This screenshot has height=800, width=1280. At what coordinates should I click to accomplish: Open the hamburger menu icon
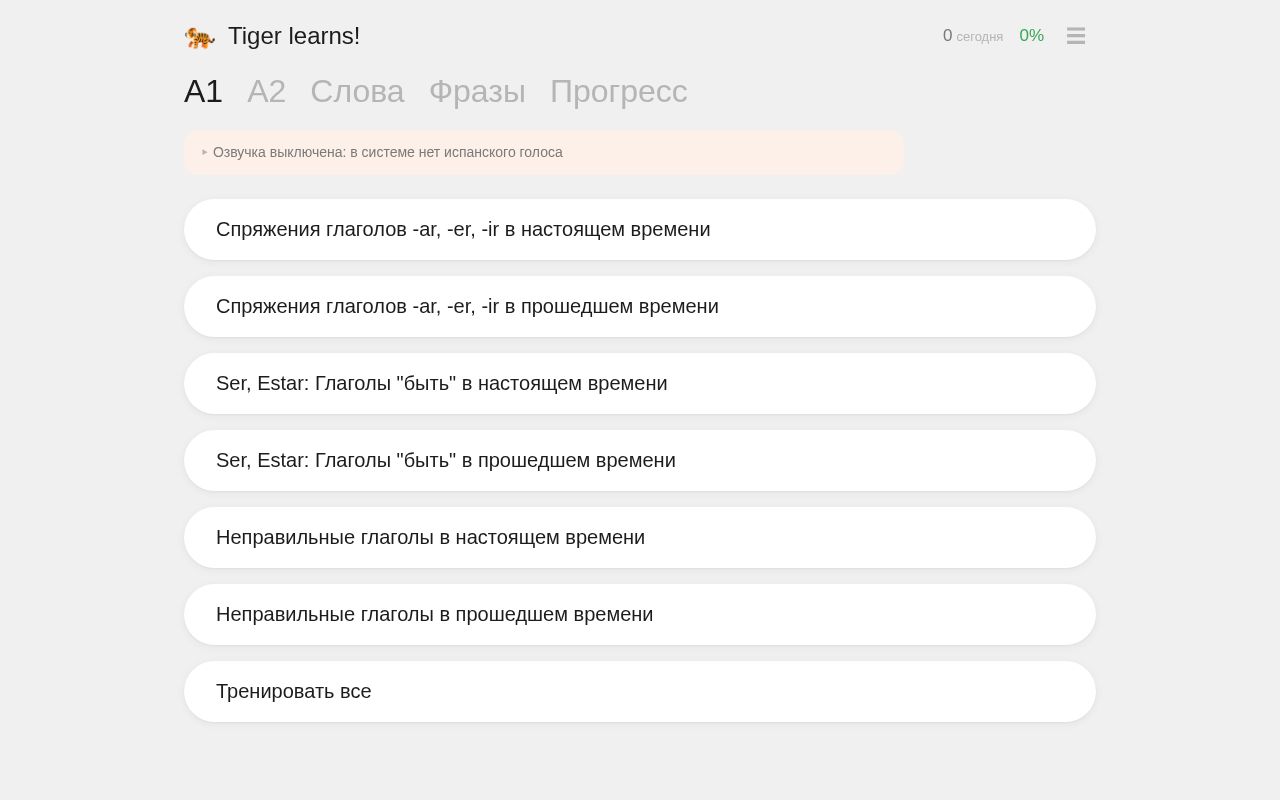1076,36
